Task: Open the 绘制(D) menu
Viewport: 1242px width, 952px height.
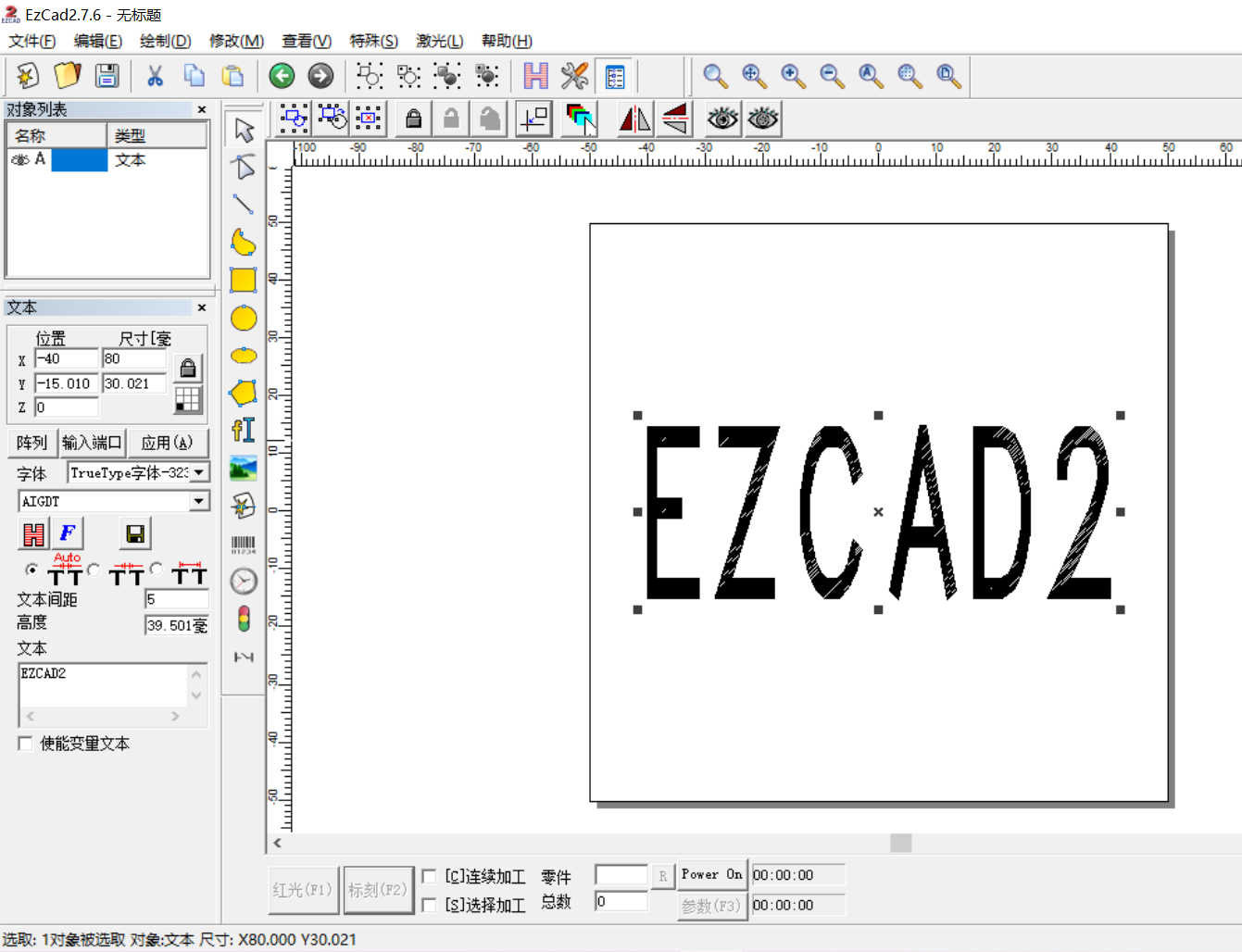Action: (166, 41)
